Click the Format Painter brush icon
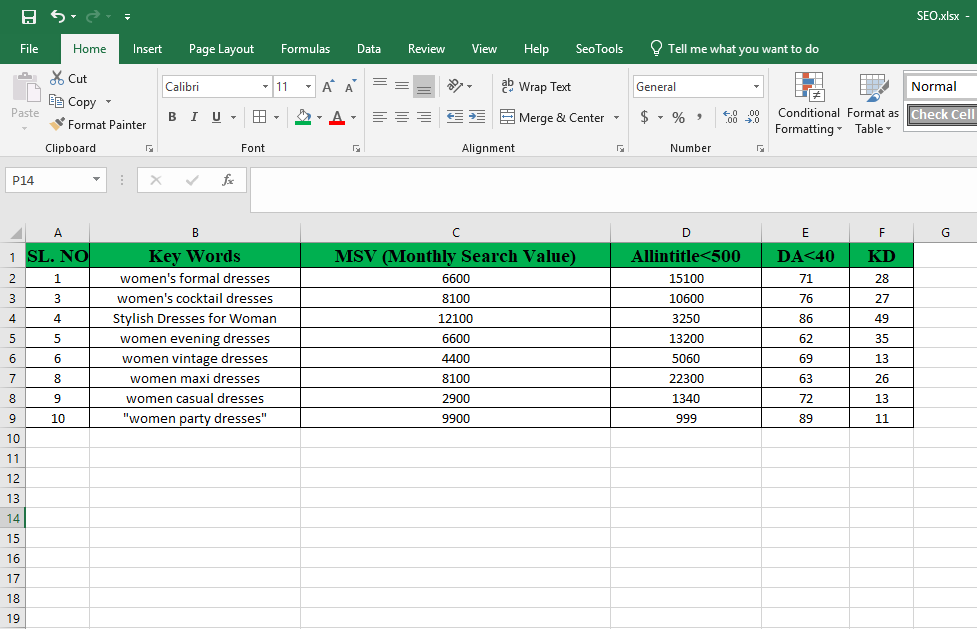 [x=58, y=125]
